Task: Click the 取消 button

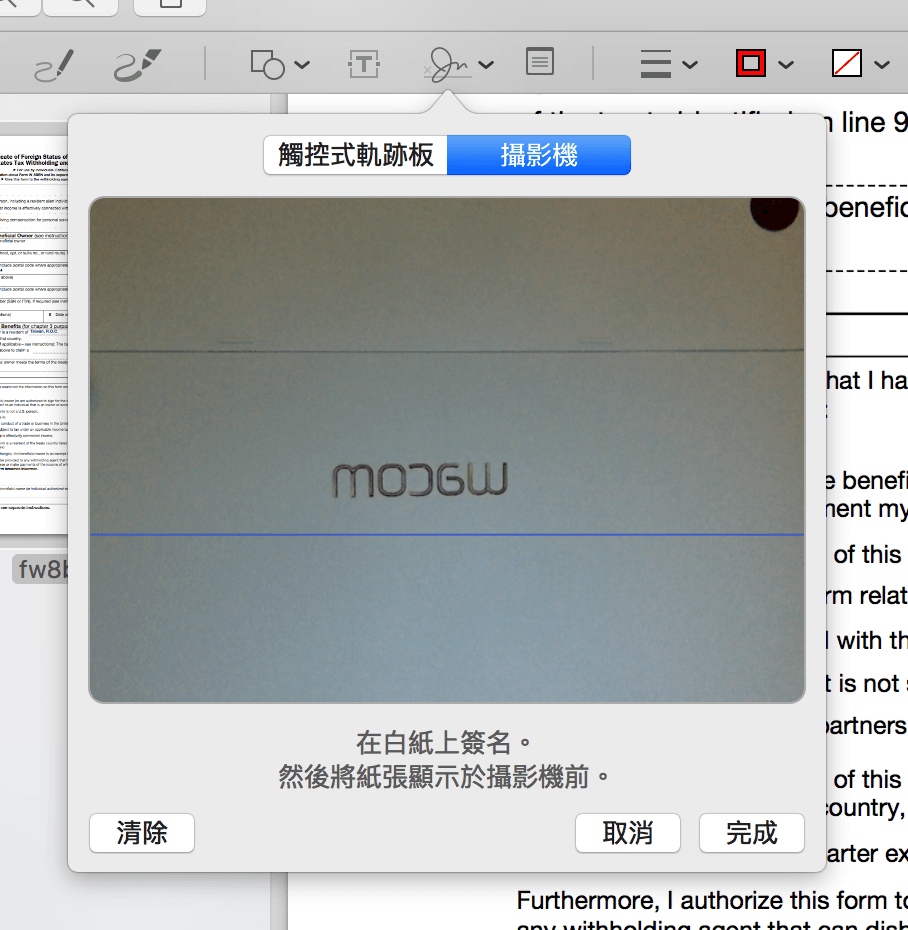Action: (x=627, y=833)
